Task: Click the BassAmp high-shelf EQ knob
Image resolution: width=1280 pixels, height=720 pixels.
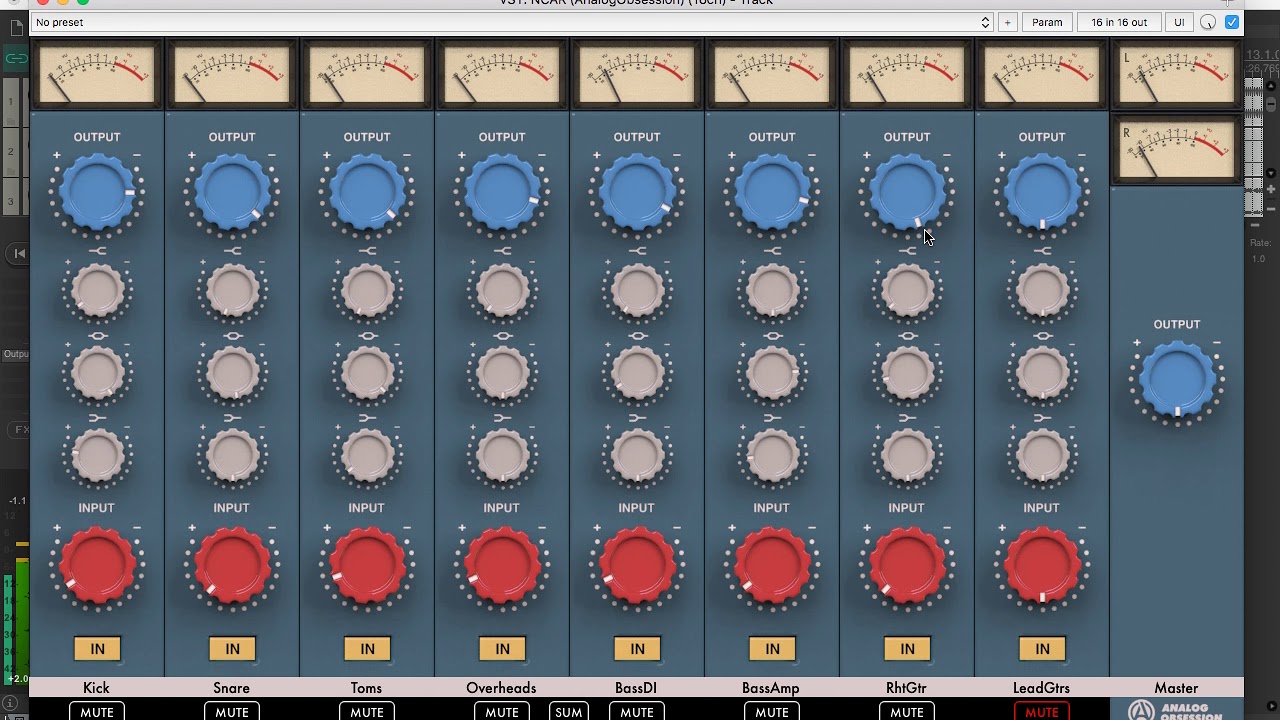Action: click(772, 291)
